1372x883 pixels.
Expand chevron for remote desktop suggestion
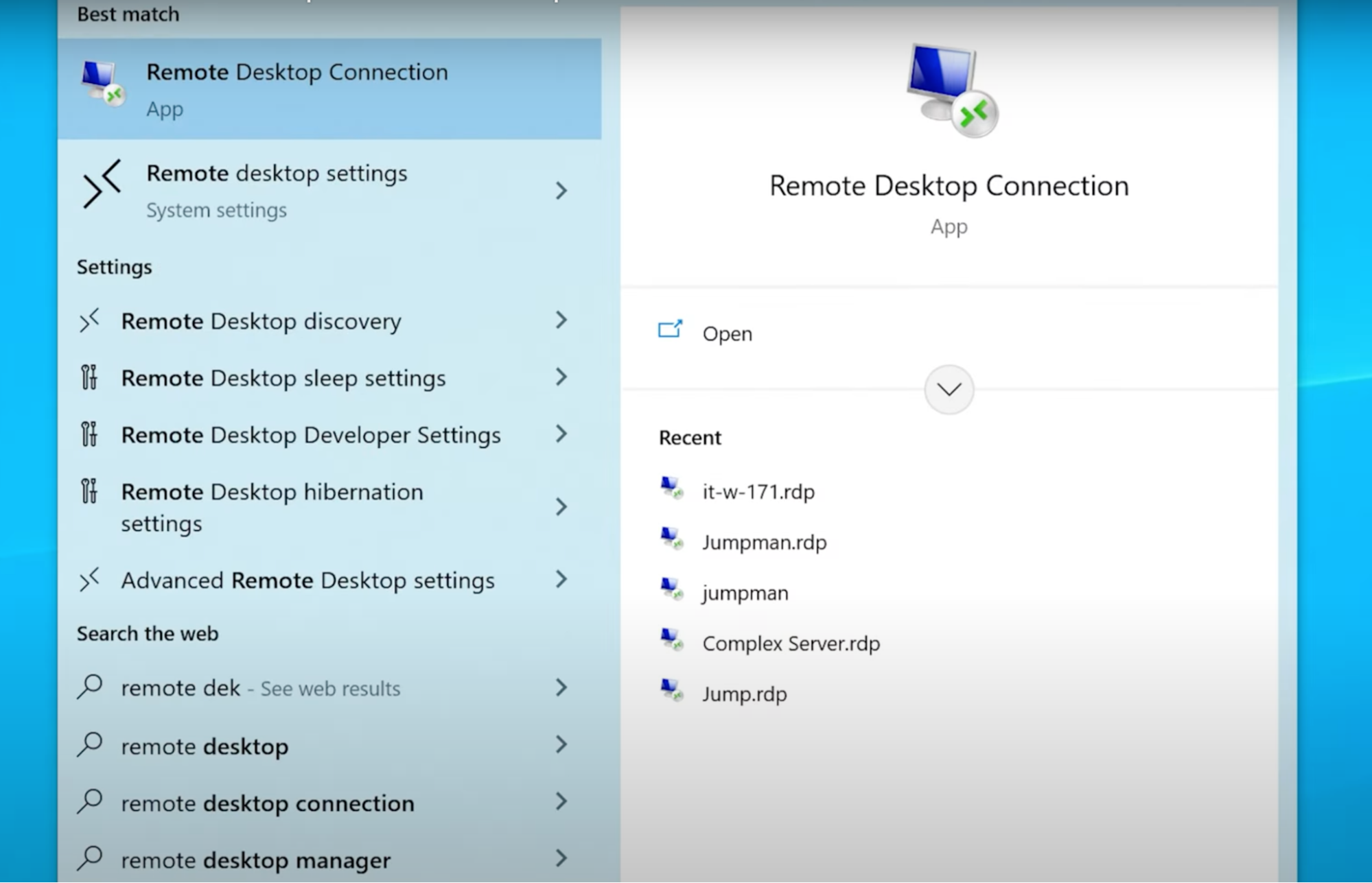point(561,744)
